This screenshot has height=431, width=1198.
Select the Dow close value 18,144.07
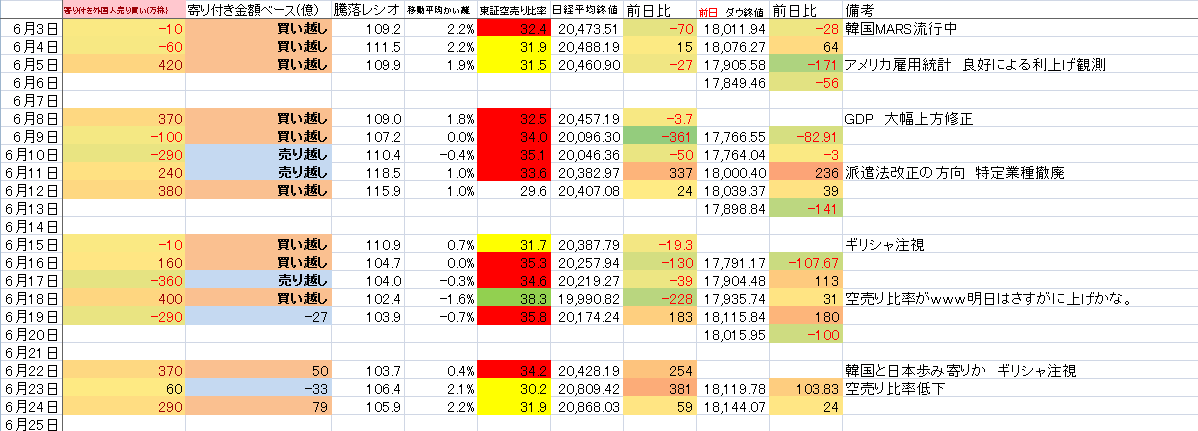(x=733, y=406)
